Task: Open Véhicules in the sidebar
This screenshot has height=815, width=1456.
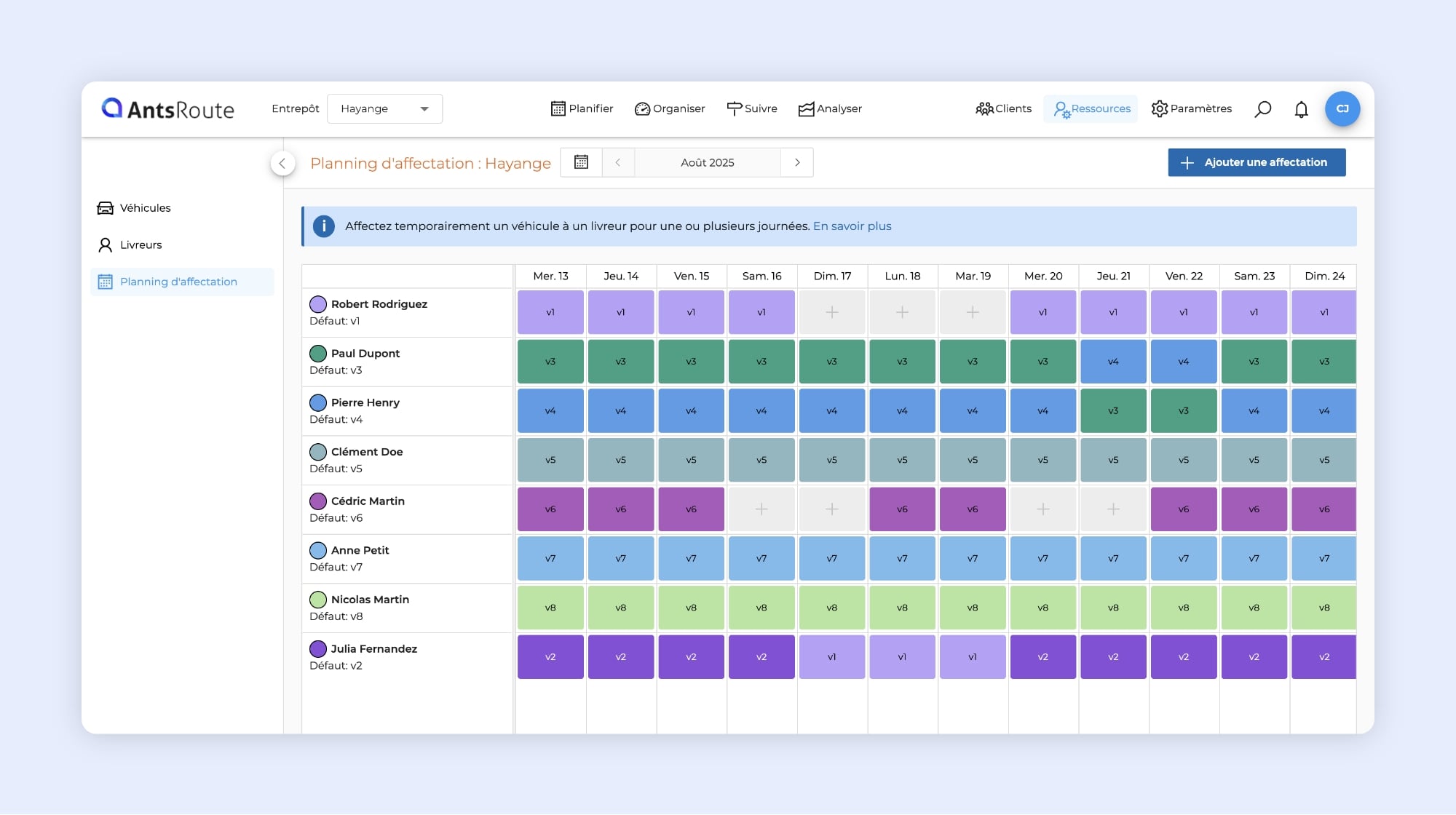Action: 145,208
